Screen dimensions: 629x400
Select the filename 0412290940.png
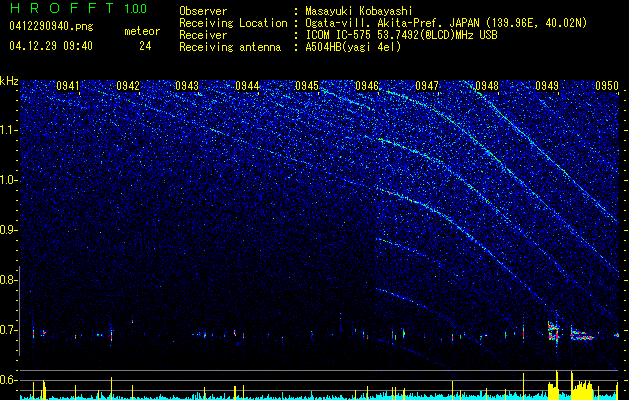coord(51,26)
